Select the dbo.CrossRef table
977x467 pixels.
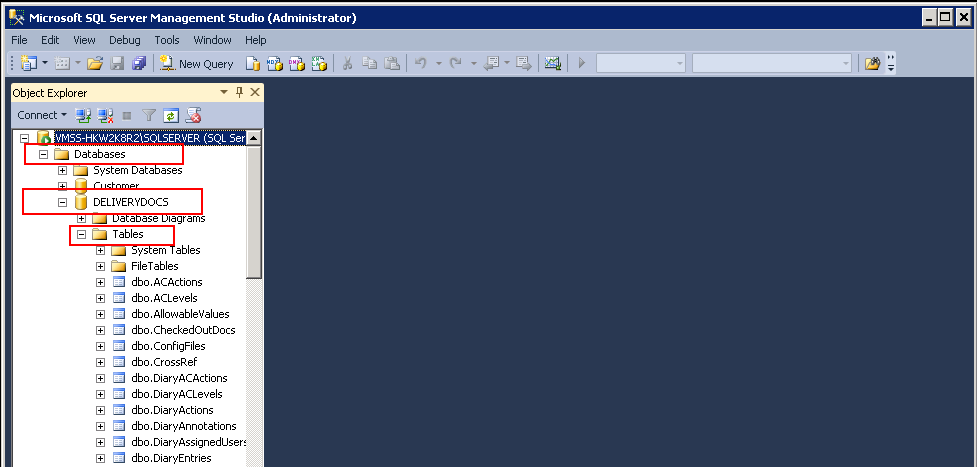point(164,362)
